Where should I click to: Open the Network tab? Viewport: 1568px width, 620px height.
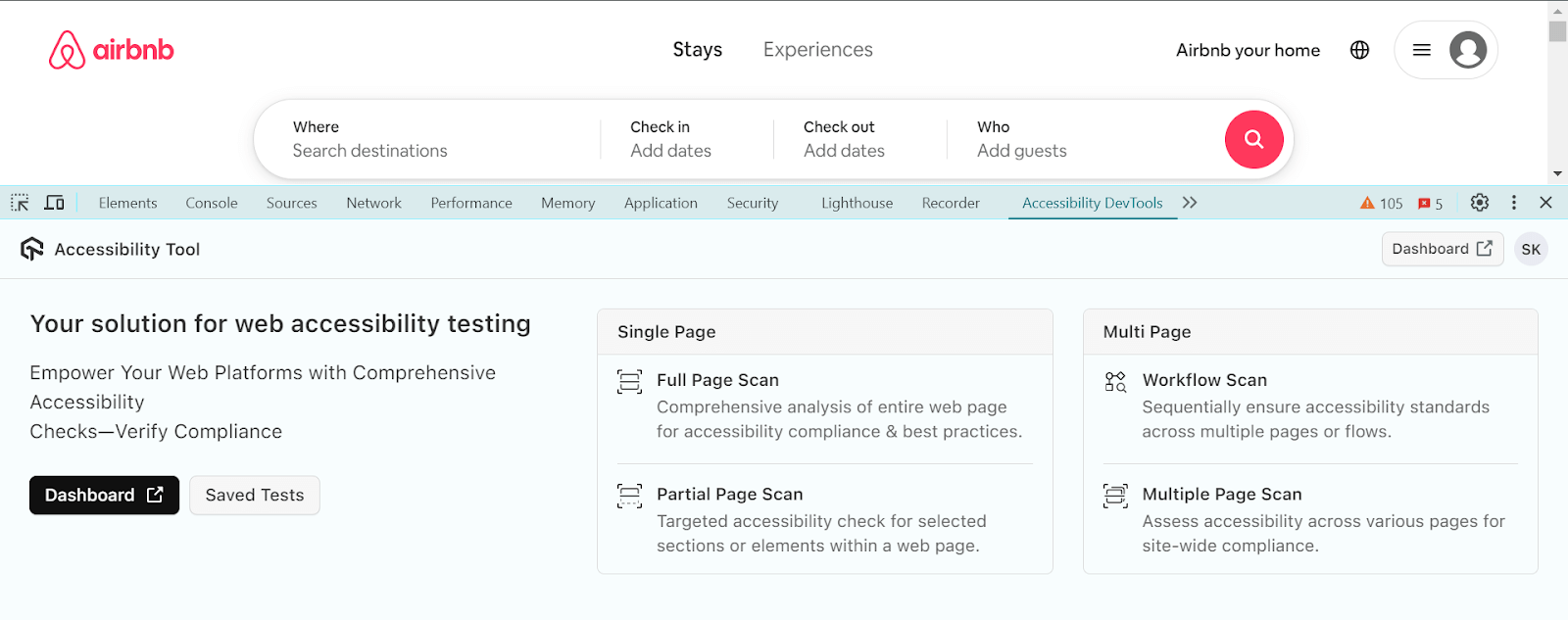(373, 203)
